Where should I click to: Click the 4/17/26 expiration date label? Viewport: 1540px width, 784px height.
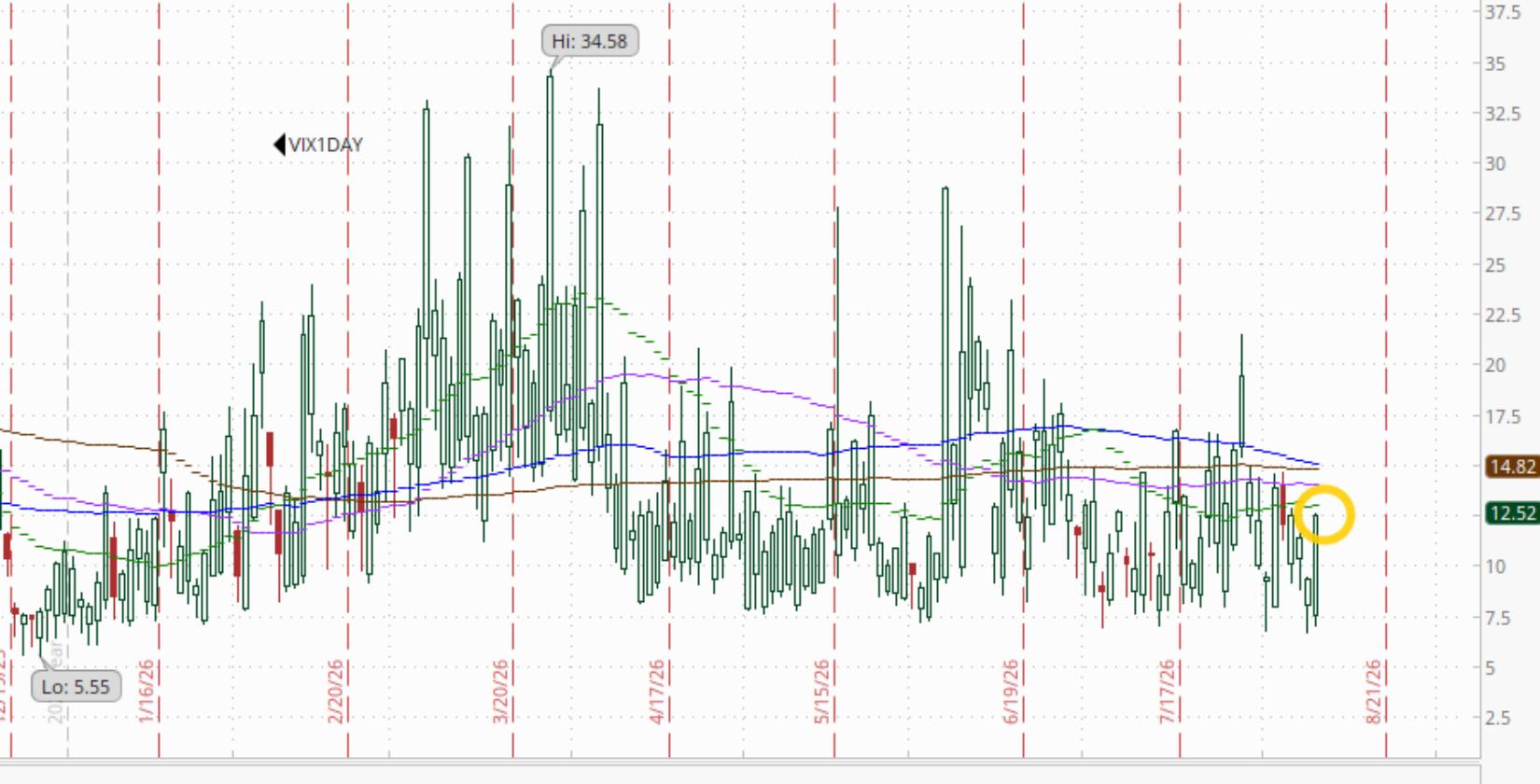click(x=657, y=692)
